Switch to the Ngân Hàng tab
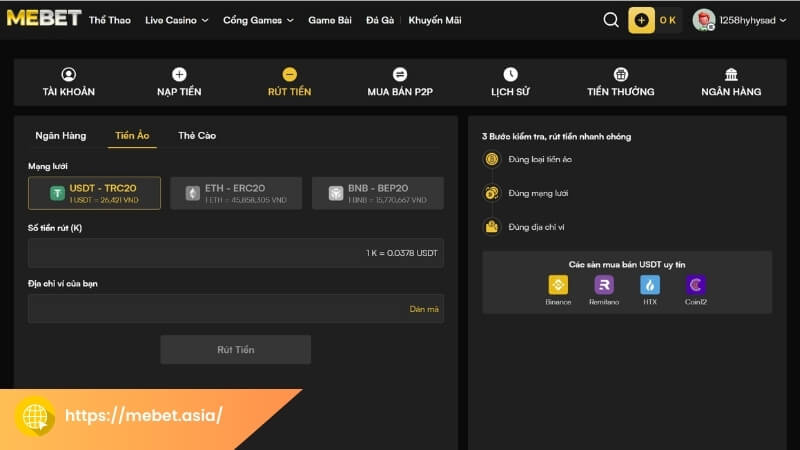 tap(60, 135)
